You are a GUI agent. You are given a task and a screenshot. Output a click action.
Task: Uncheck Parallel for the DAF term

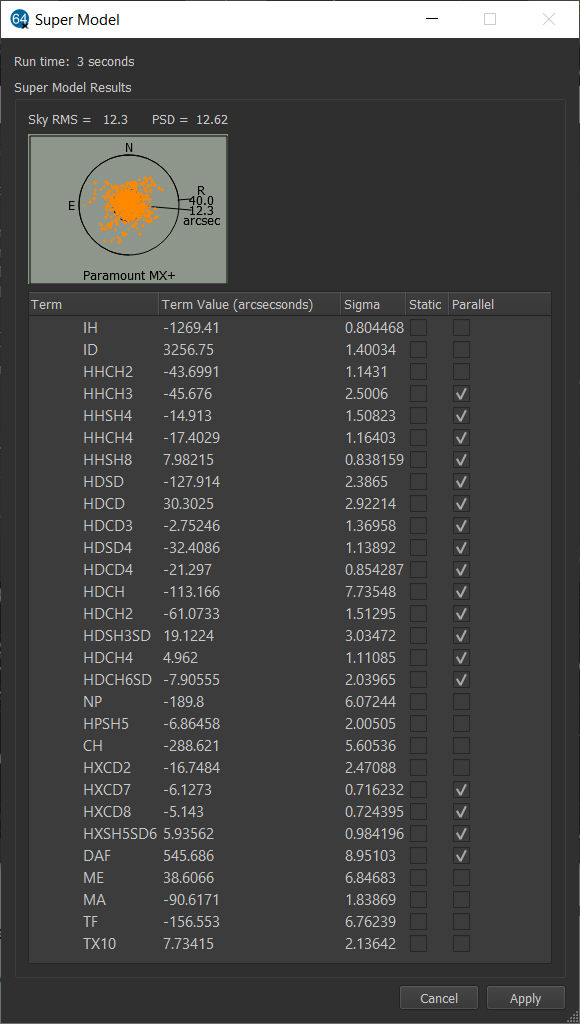(462, 856)
